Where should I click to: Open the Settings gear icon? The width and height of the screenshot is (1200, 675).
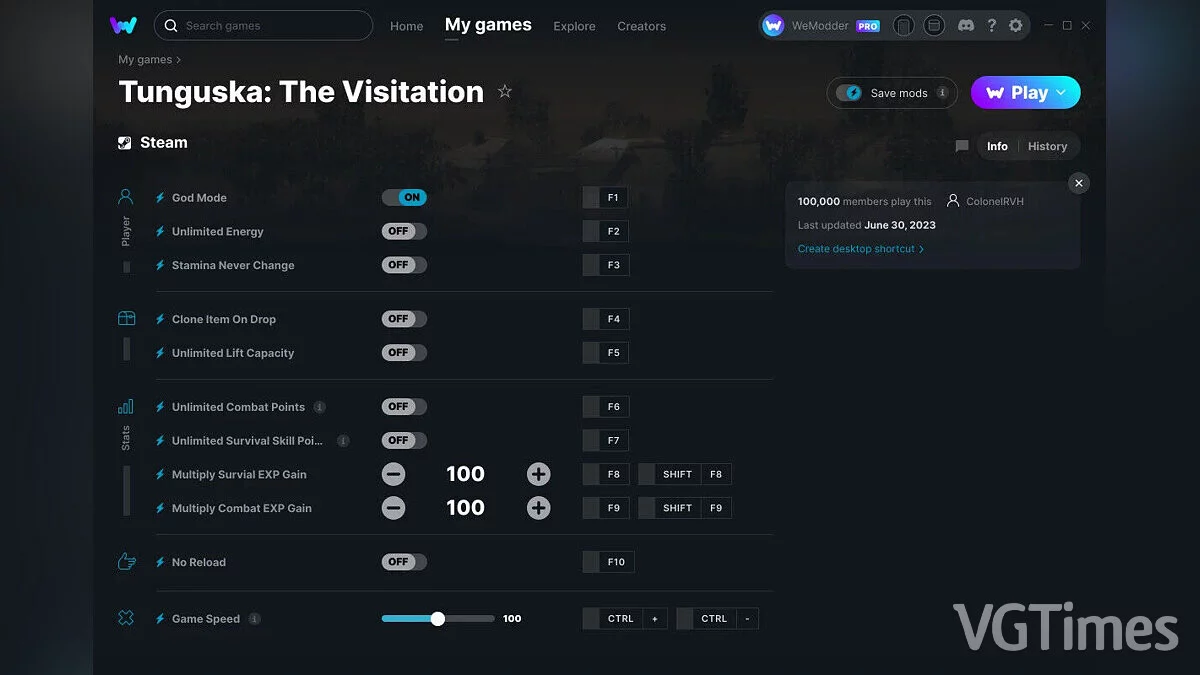(1016, 25)
